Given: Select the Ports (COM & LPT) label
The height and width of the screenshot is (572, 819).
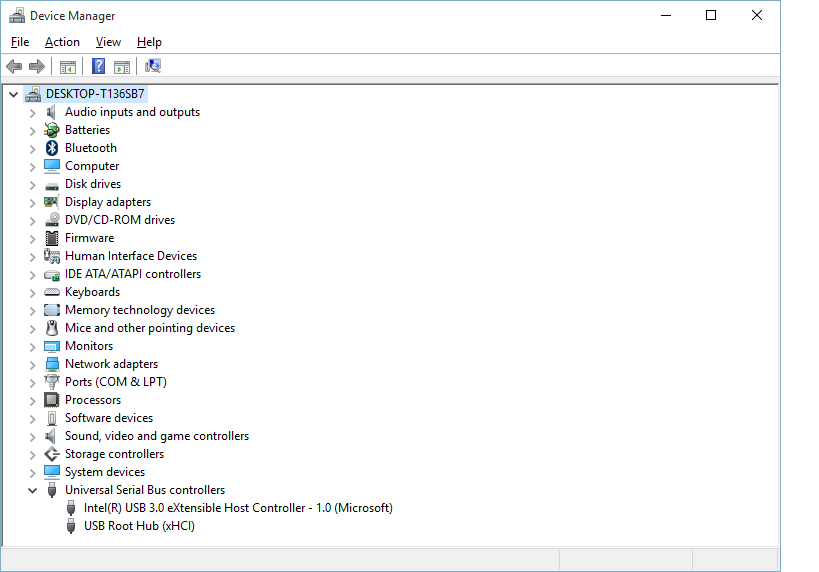Looking at the screenshot, I should (x=116, y=382).
